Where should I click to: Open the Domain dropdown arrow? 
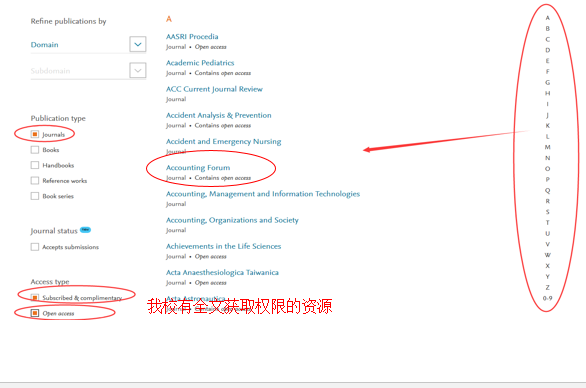(138, 44)
